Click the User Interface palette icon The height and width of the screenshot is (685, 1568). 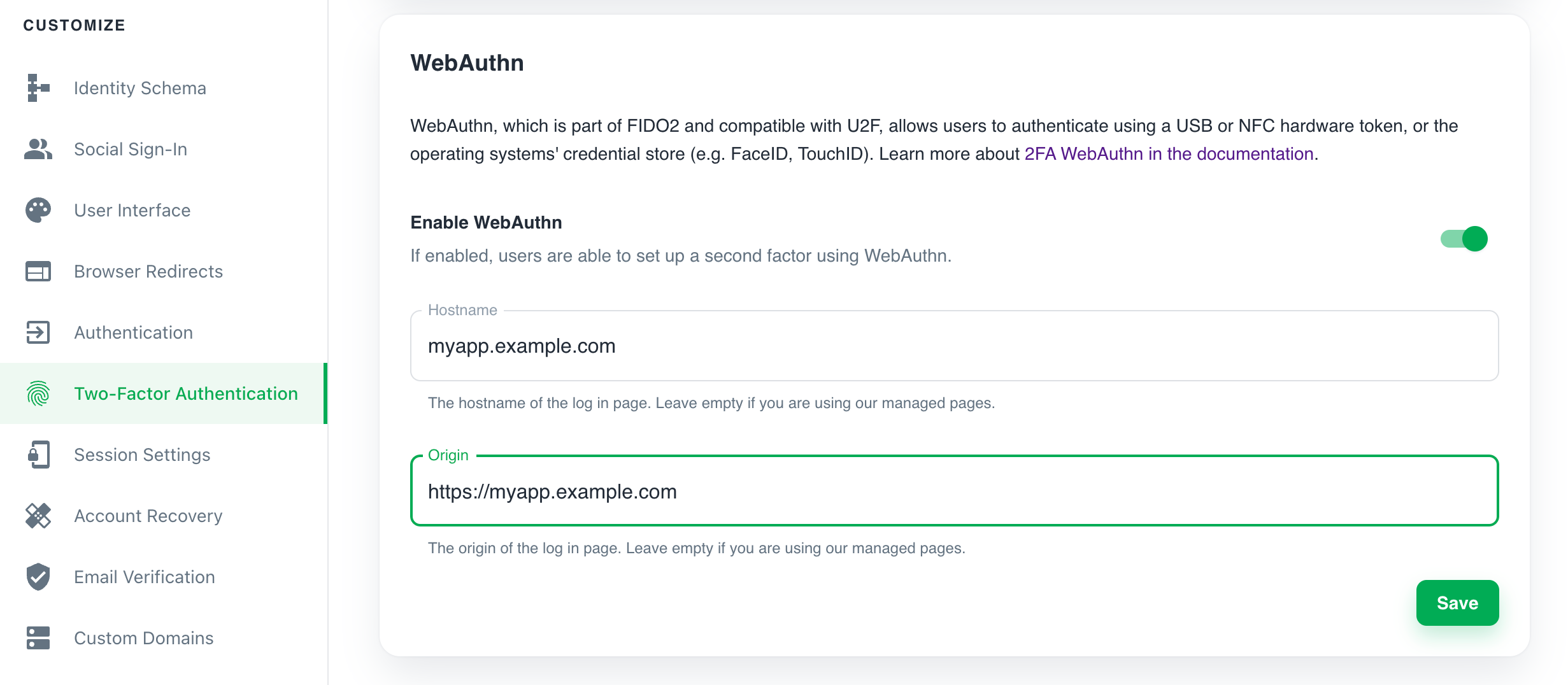[38, 210]
